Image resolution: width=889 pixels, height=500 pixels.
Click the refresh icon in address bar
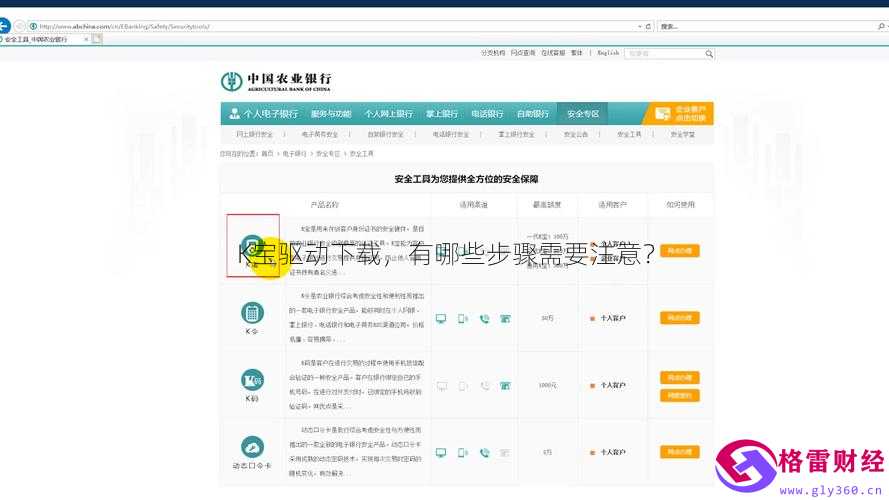pyautogui.click(x=648, y=27)
